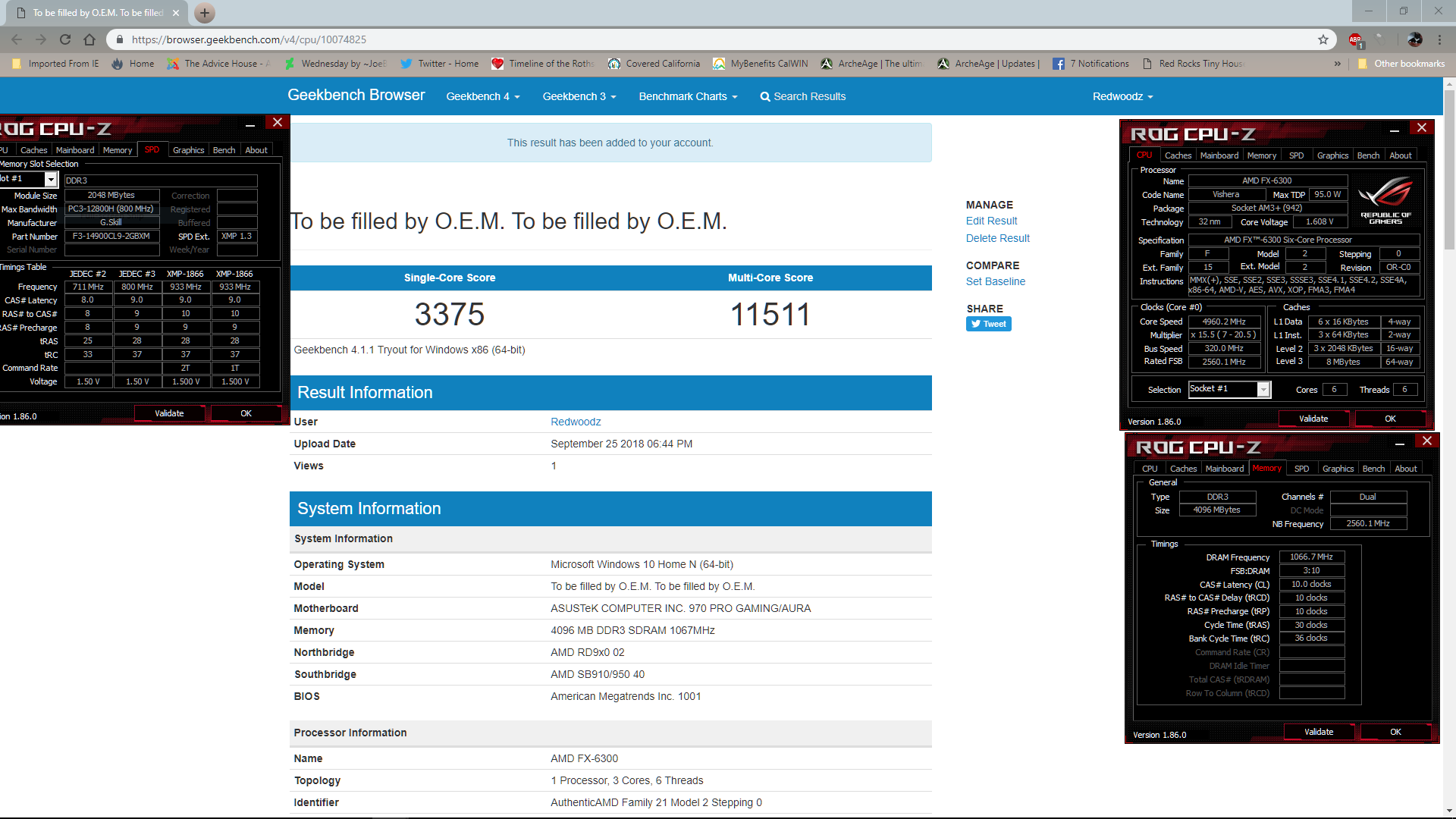This screenshot has width=1456, height=819.
Task: Switch to Bench tab in SPD CPU-Z window
Action: (224, 150)
